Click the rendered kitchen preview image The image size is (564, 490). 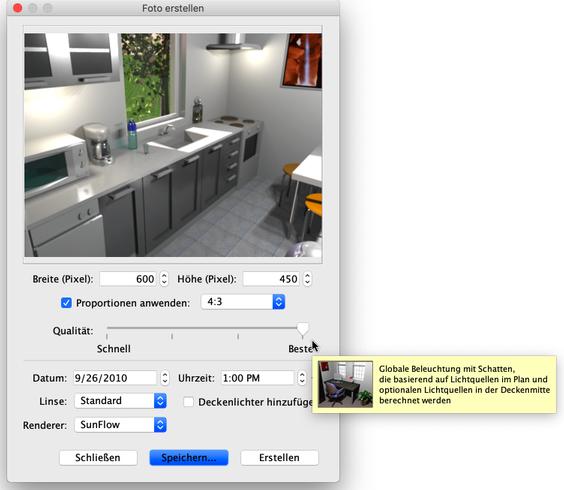tap(173, 145)
